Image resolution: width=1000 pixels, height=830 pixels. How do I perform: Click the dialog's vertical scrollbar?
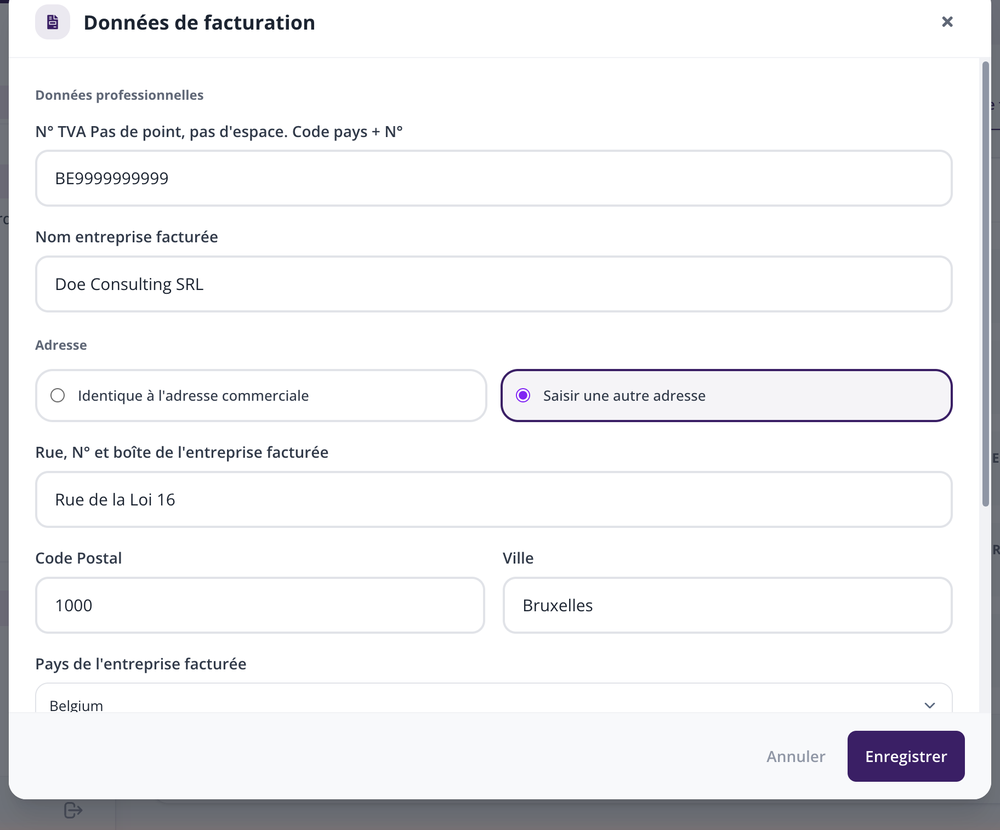(985, 284)
